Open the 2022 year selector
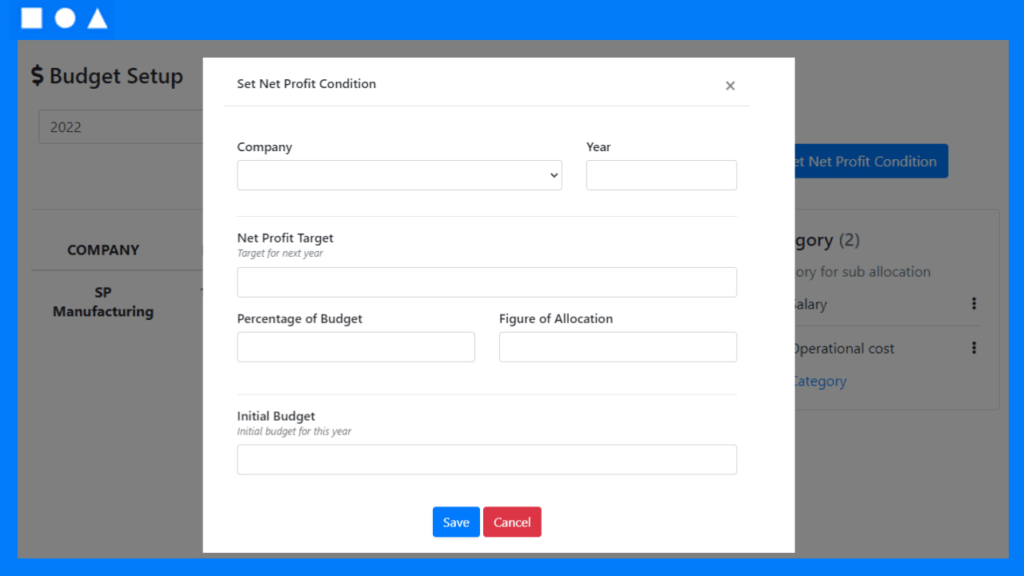1024x576 pixels. pos(120,127)
